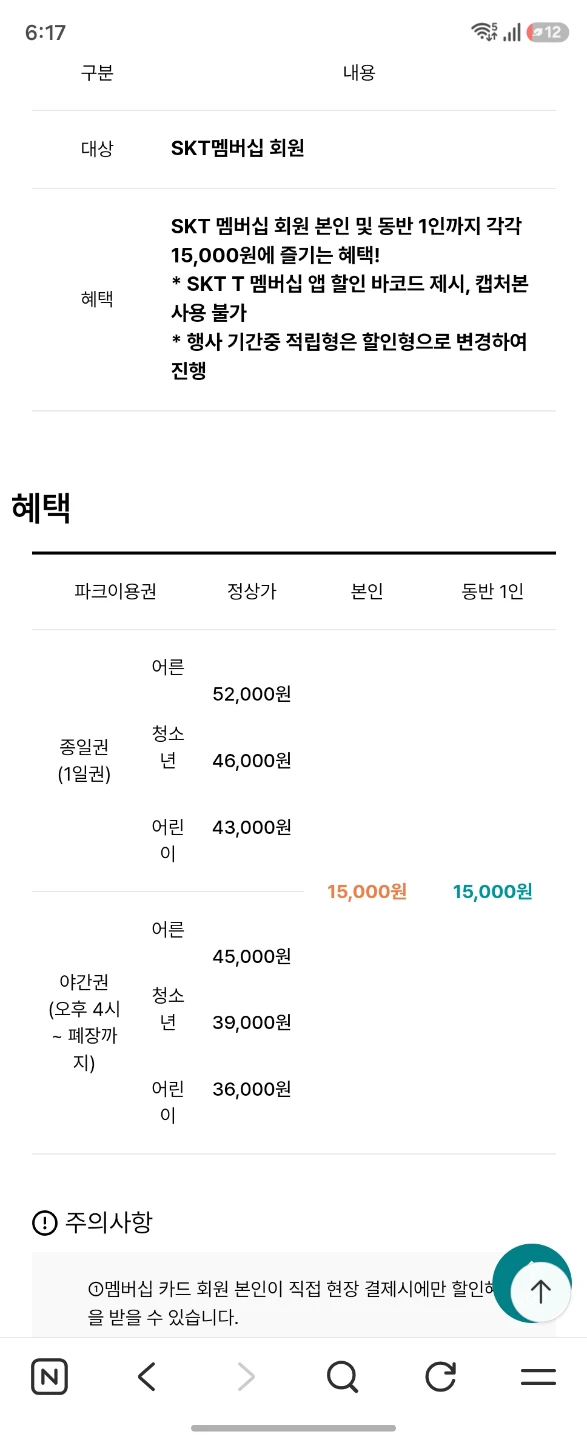This screenshot has height=1440, width=587.
Task: Select the orange 15,000원 본인 price
Action: (x=367, y=892)
